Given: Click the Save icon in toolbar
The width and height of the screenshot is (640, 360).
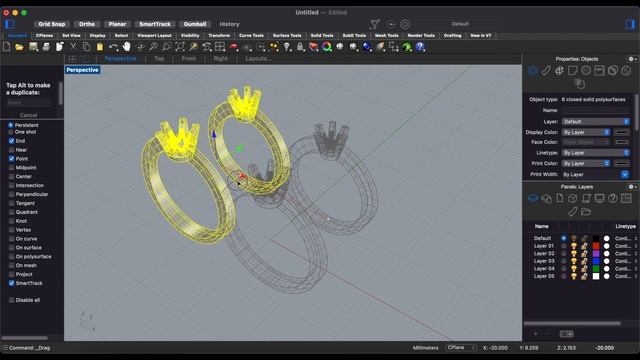Looking at the screenshot, I should pos(33,47).
